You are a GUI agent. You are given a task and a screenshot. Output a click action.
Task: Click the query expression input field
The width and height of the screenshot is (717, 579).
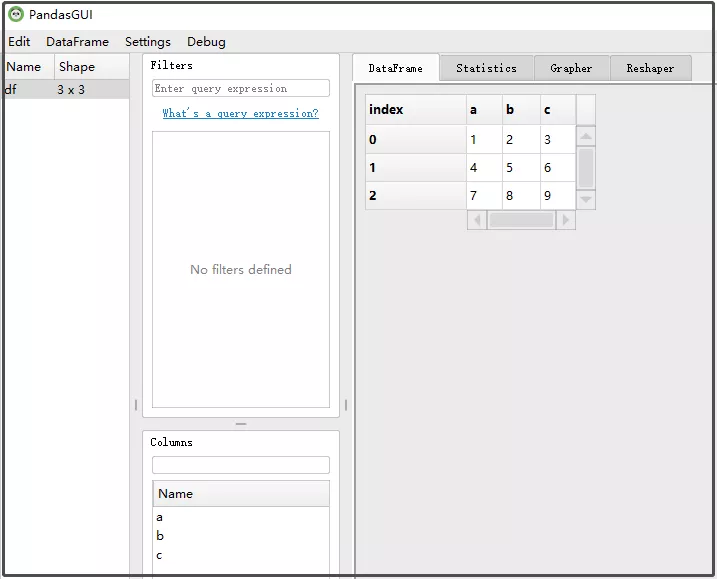coord(241,88)
